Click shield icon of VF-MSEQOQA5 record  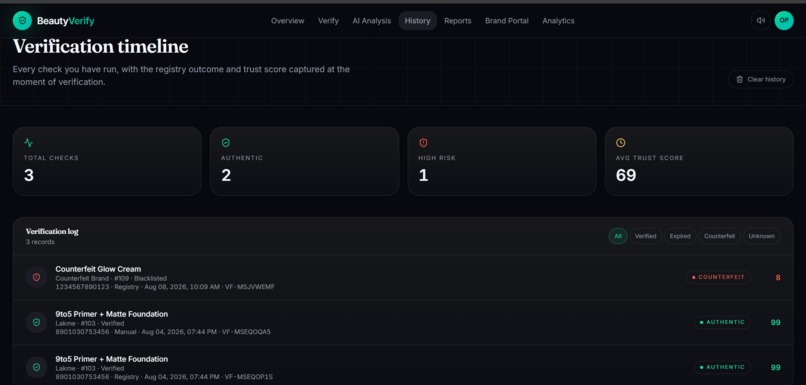[36, 322]
